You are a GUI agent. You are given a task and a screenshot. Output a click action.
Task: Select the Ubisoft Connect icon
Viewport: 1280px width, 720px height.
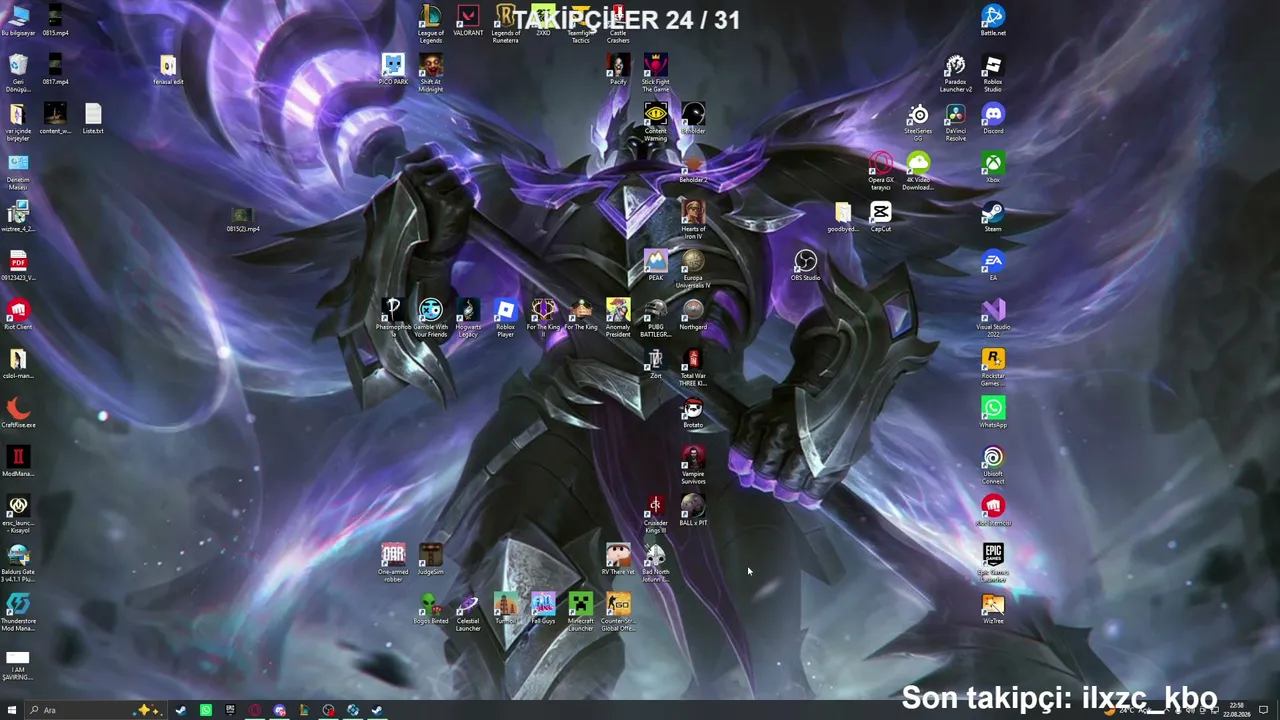click(x=993, y=466)
